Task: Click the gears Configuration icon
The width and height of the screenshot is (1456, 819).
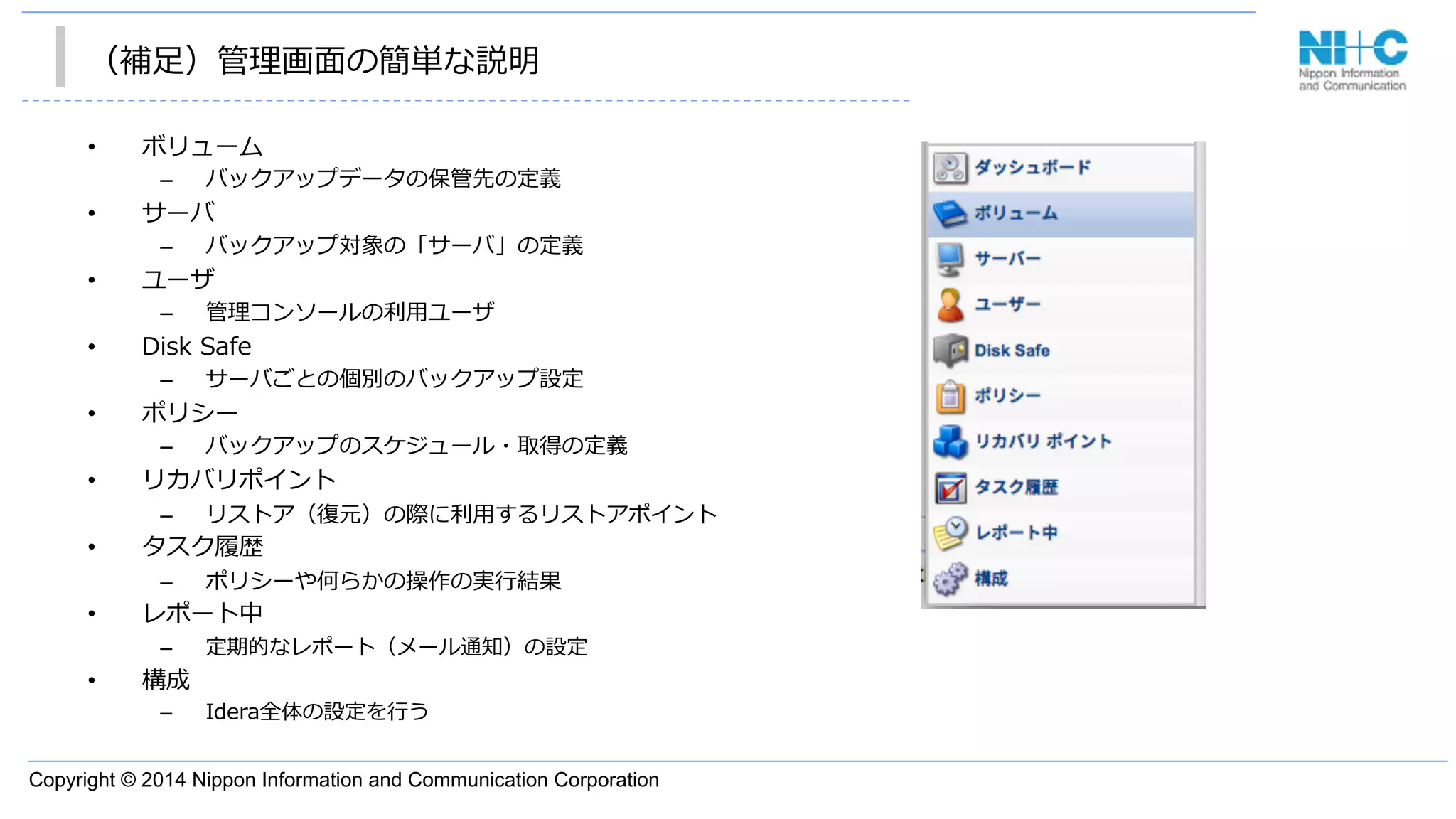Action: coord(951,579)
